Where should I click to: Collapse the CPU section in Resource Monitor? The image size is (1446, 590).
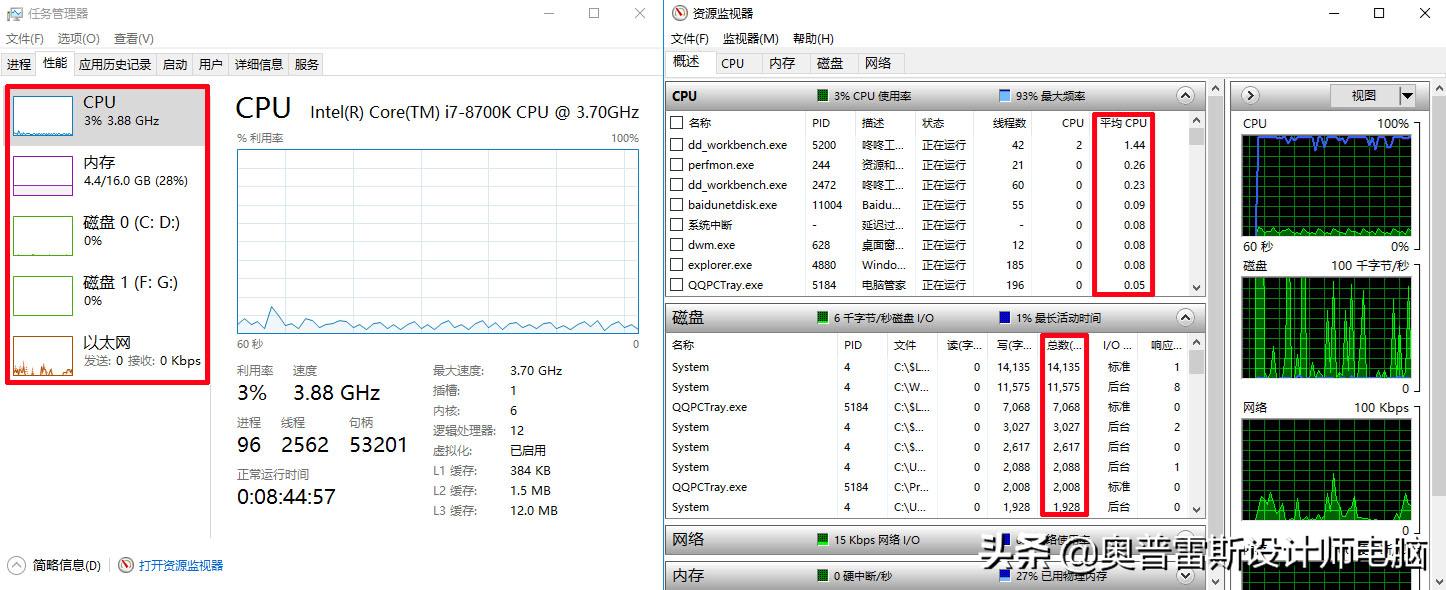(x=1185, y=95)
